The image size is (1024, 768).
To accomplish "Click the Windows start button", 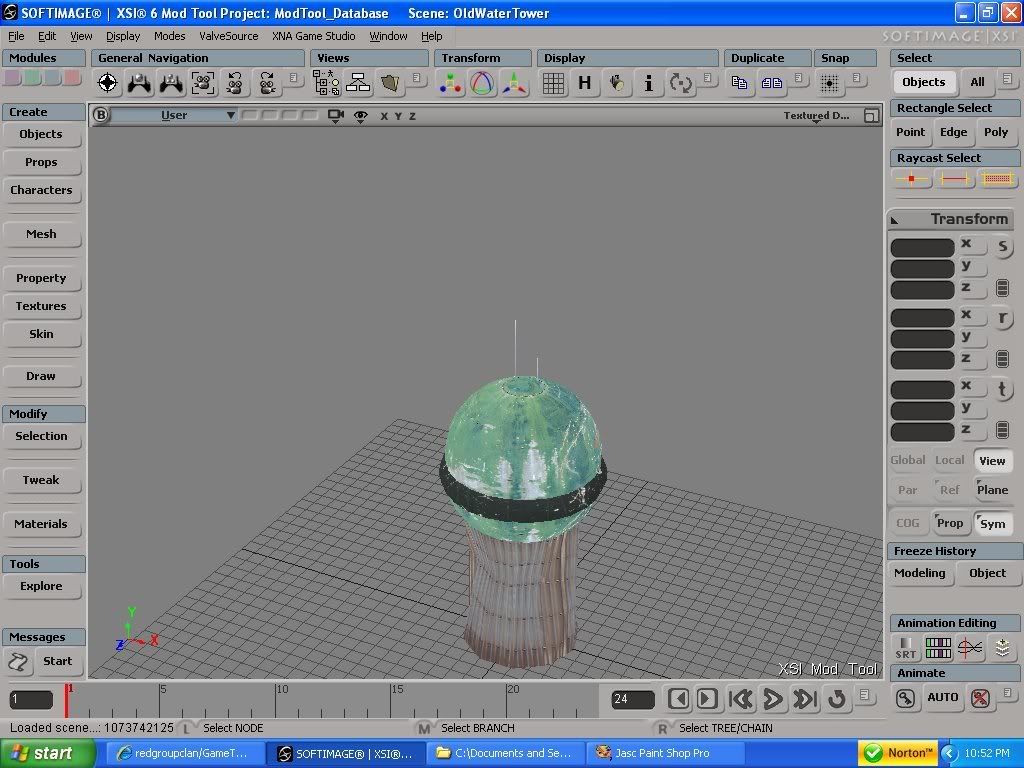I will (47, 753).
